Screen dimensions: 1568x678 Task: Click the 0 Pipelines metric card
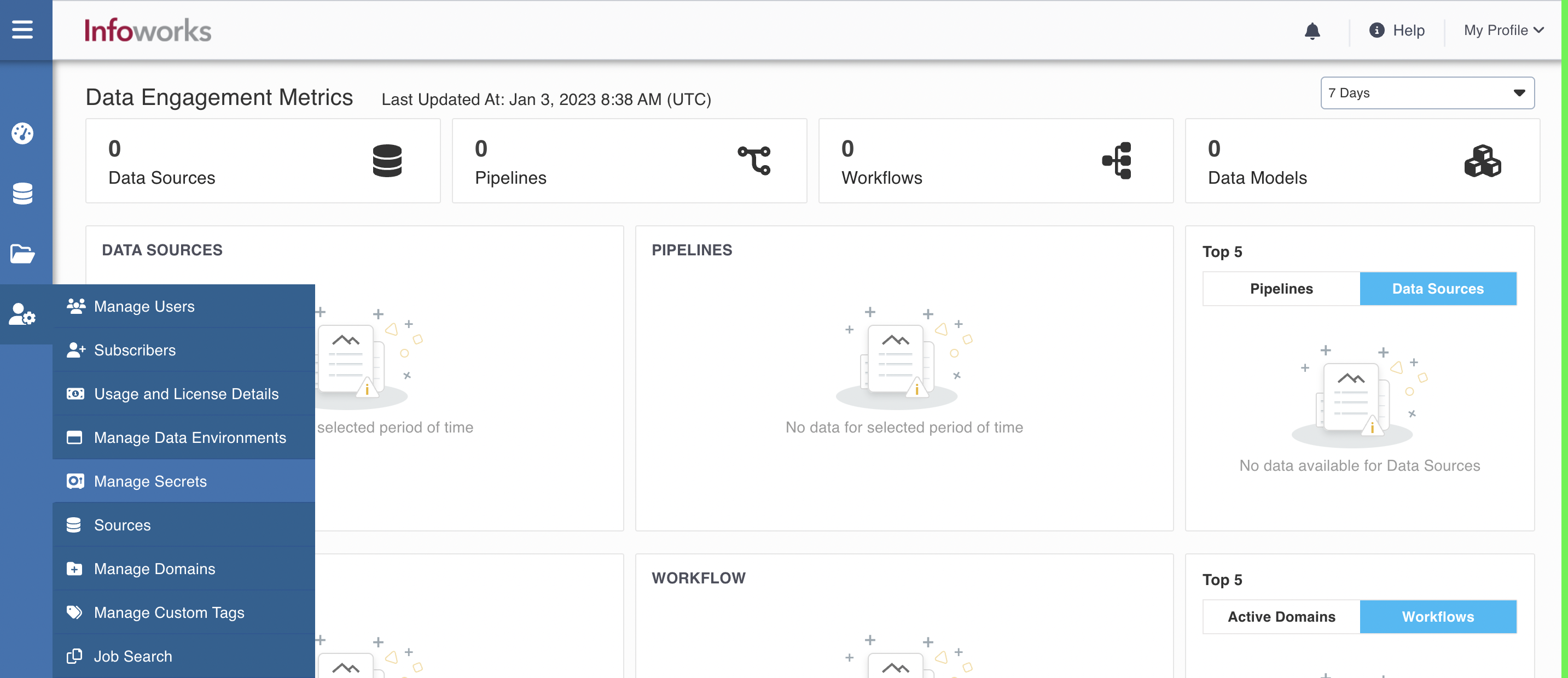(629, 161)
